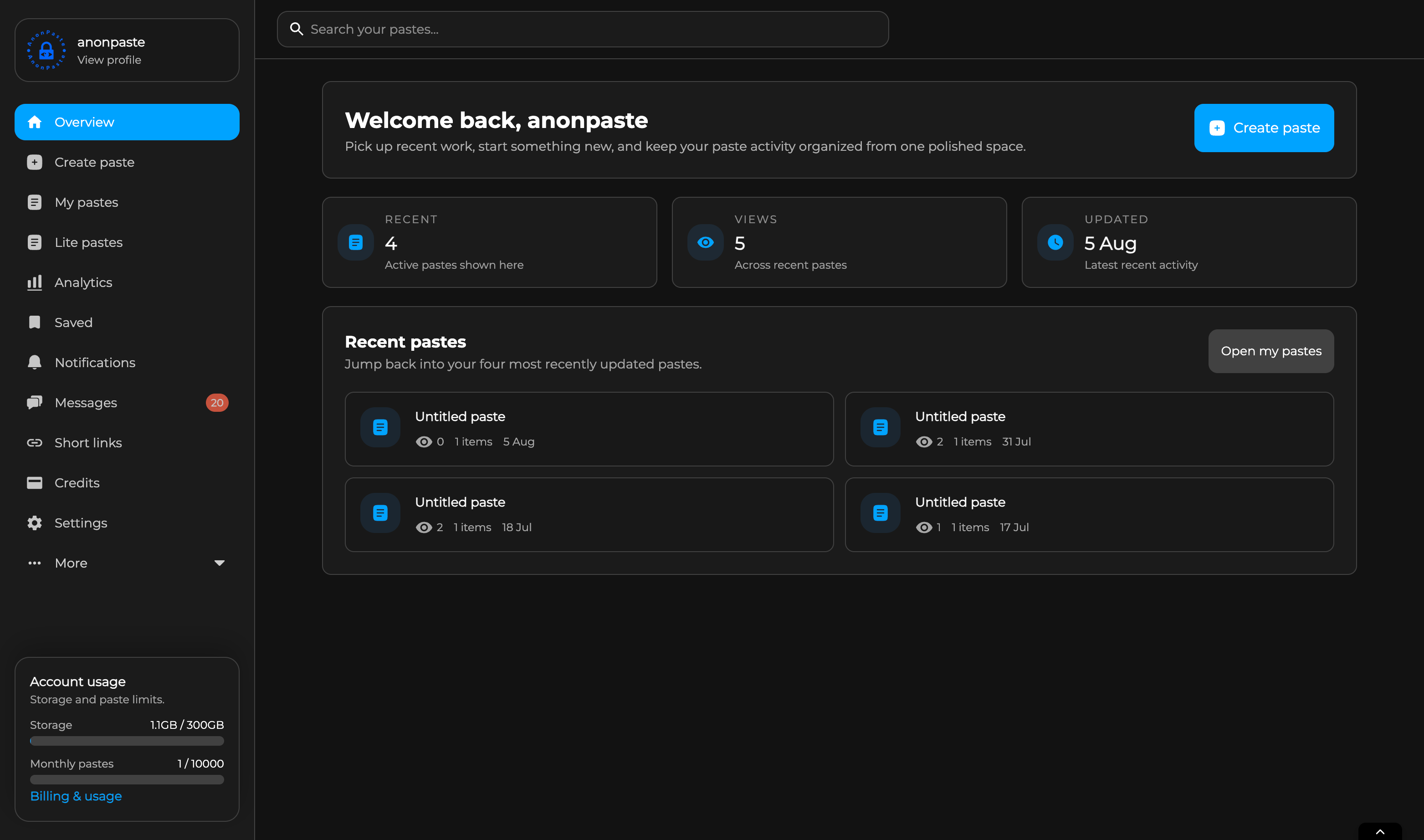Screen dimensions: 1424x840
Task: Click the 1 / 10000 monthly pastes value
Action: pyautogui.click(x=200, y=763)
